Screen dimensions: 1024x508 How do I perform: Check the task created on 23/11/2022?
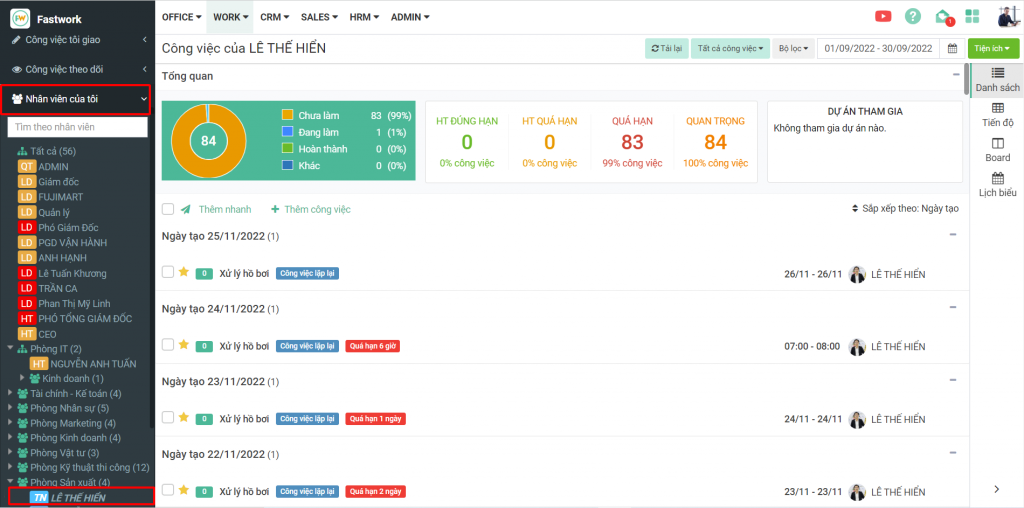coord(168,417)
